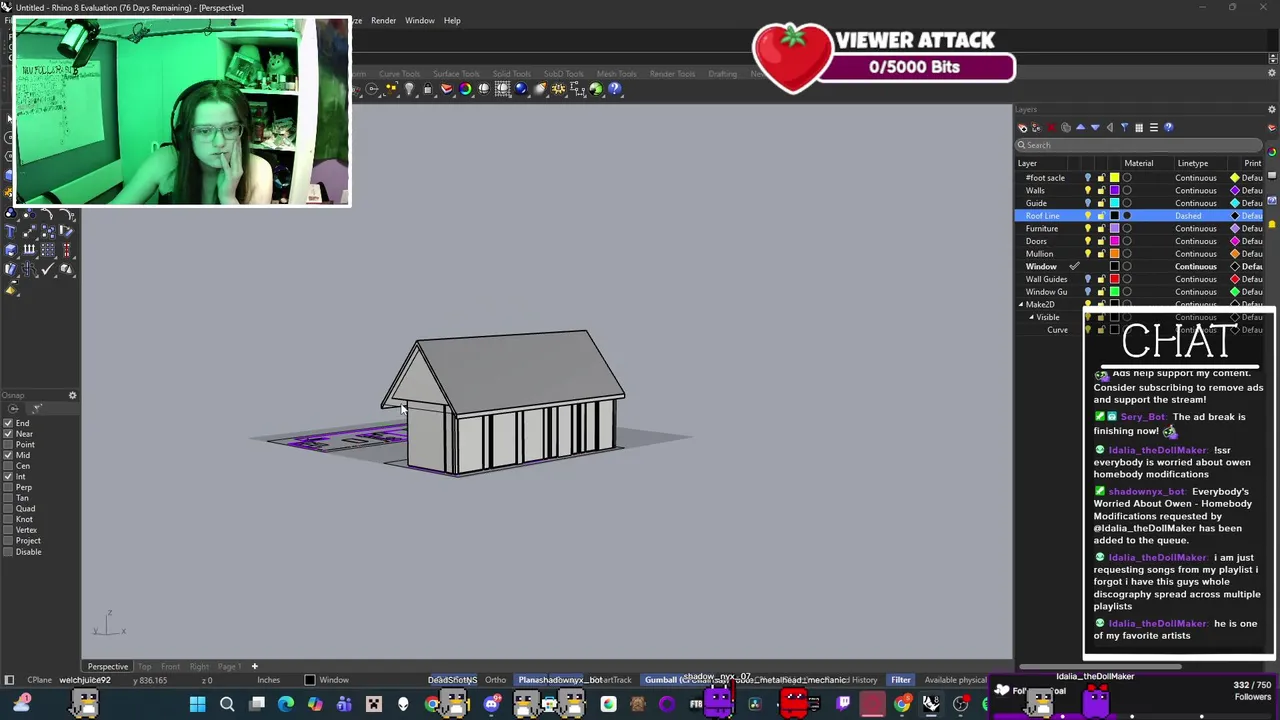1280x720 pixels.
Task: Open the Layers panel gear settings
Action: [1272, 109]
